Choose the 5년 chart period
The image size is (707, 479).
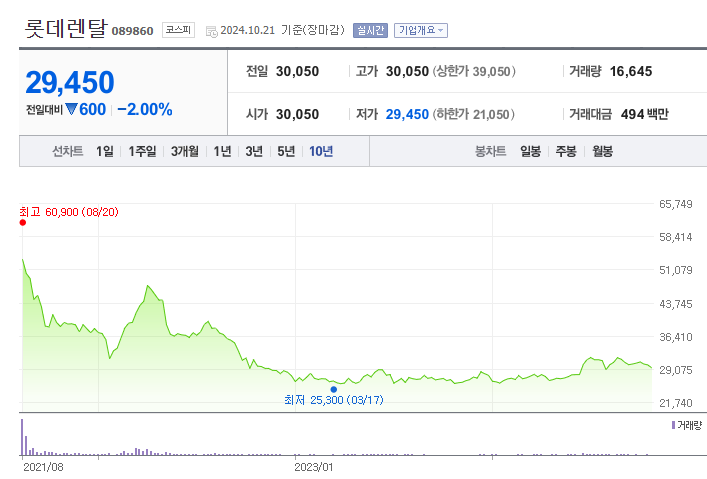286,151
